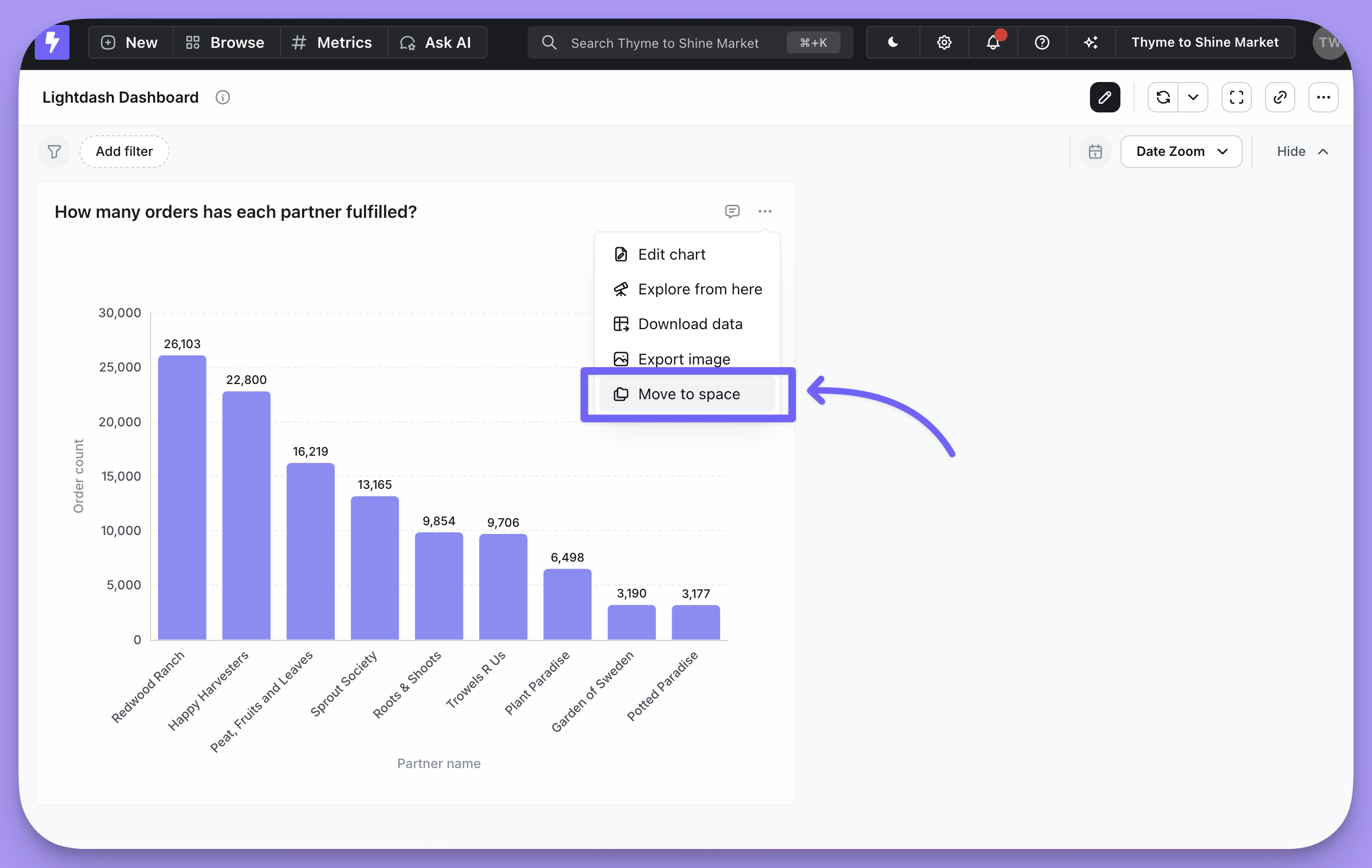Open refresh interval dropdown arrow

pyautogui.click(x=1193, y=97)
